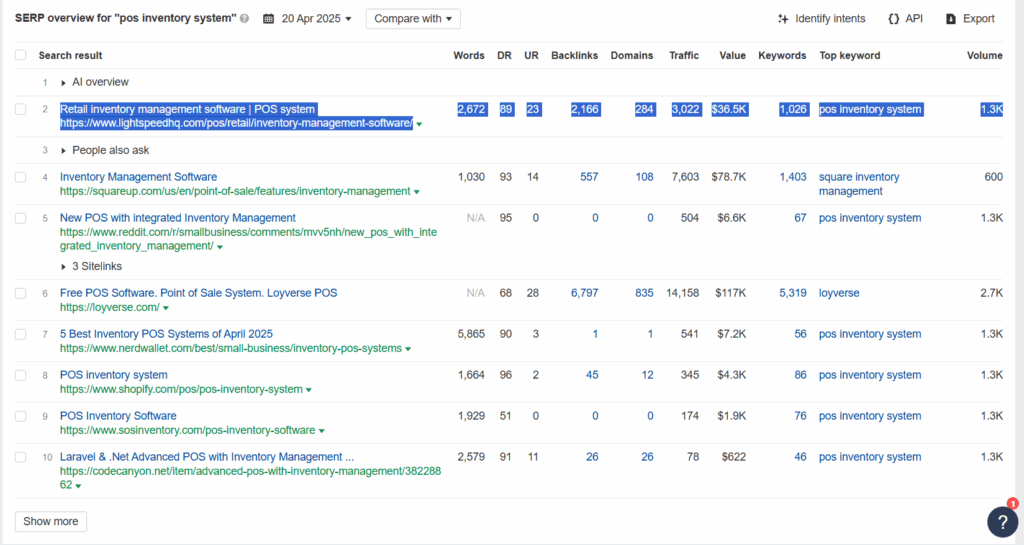This screenshot has height=545, width=1024.
Task: Open the round help chat bubble
Action: tap(1002, 522)
